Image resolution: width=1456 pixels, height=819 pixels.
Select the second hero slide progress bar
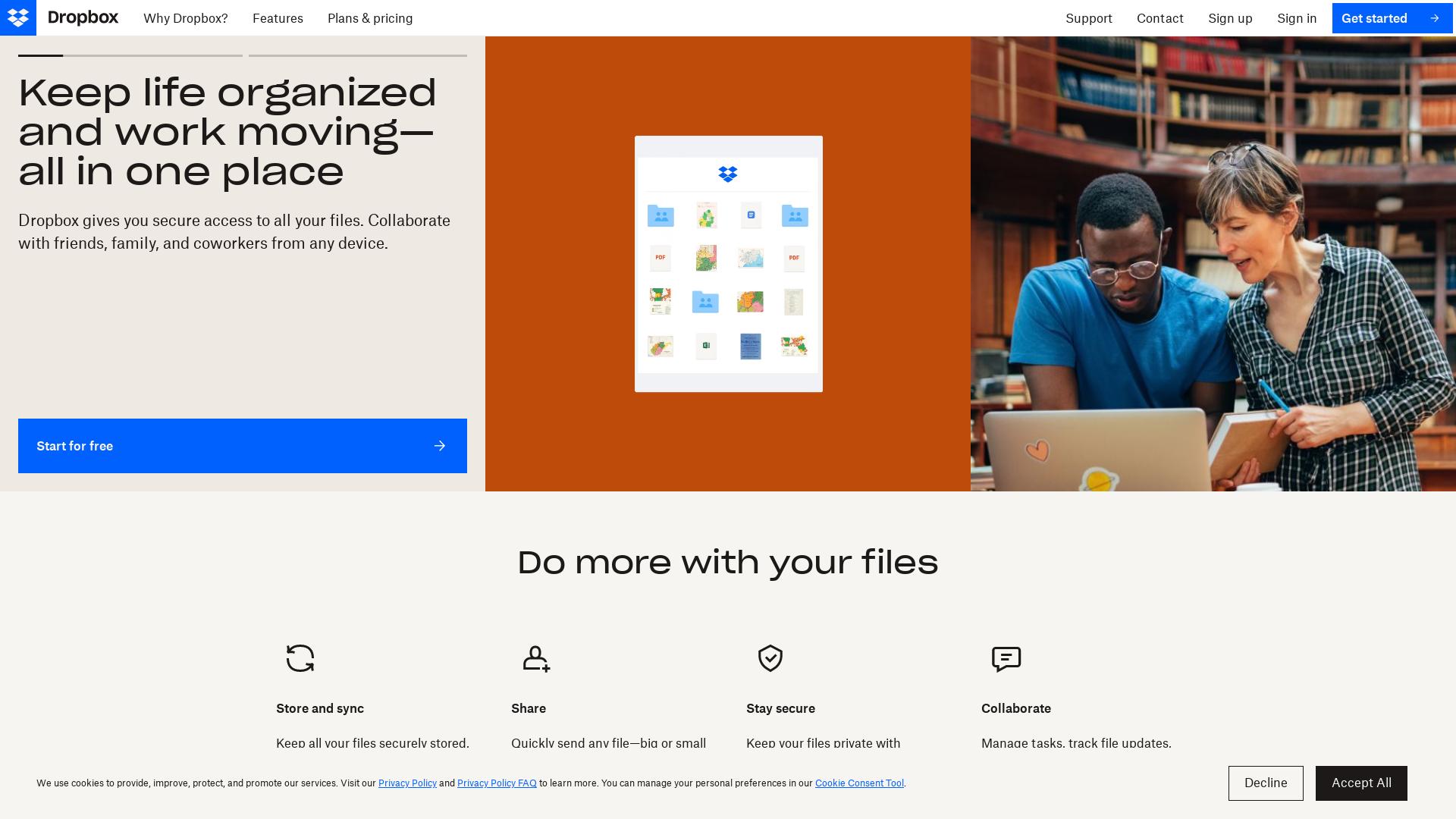(358, 55)
